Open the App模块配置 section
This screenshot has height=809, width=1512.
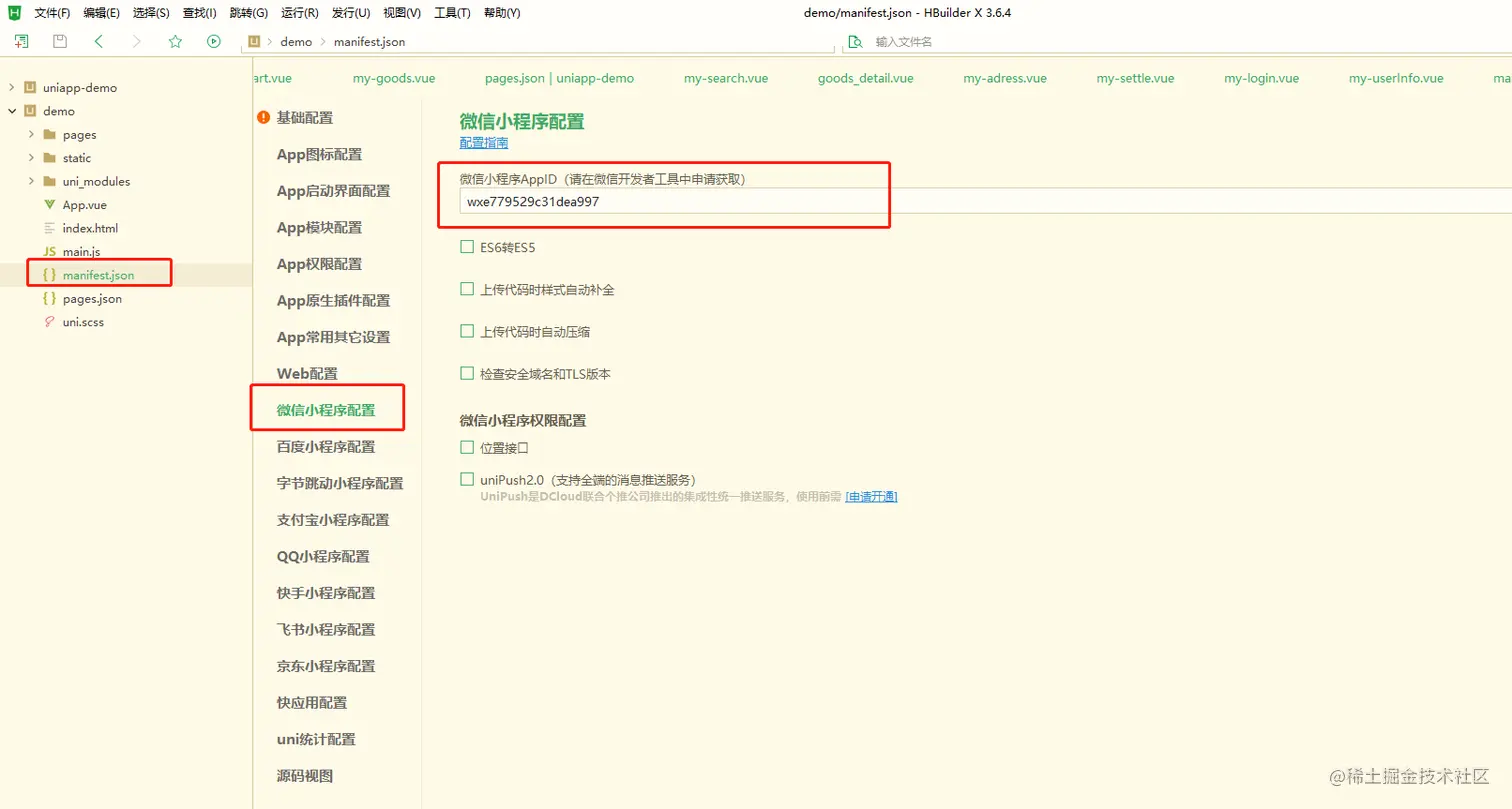pos(320,227)
